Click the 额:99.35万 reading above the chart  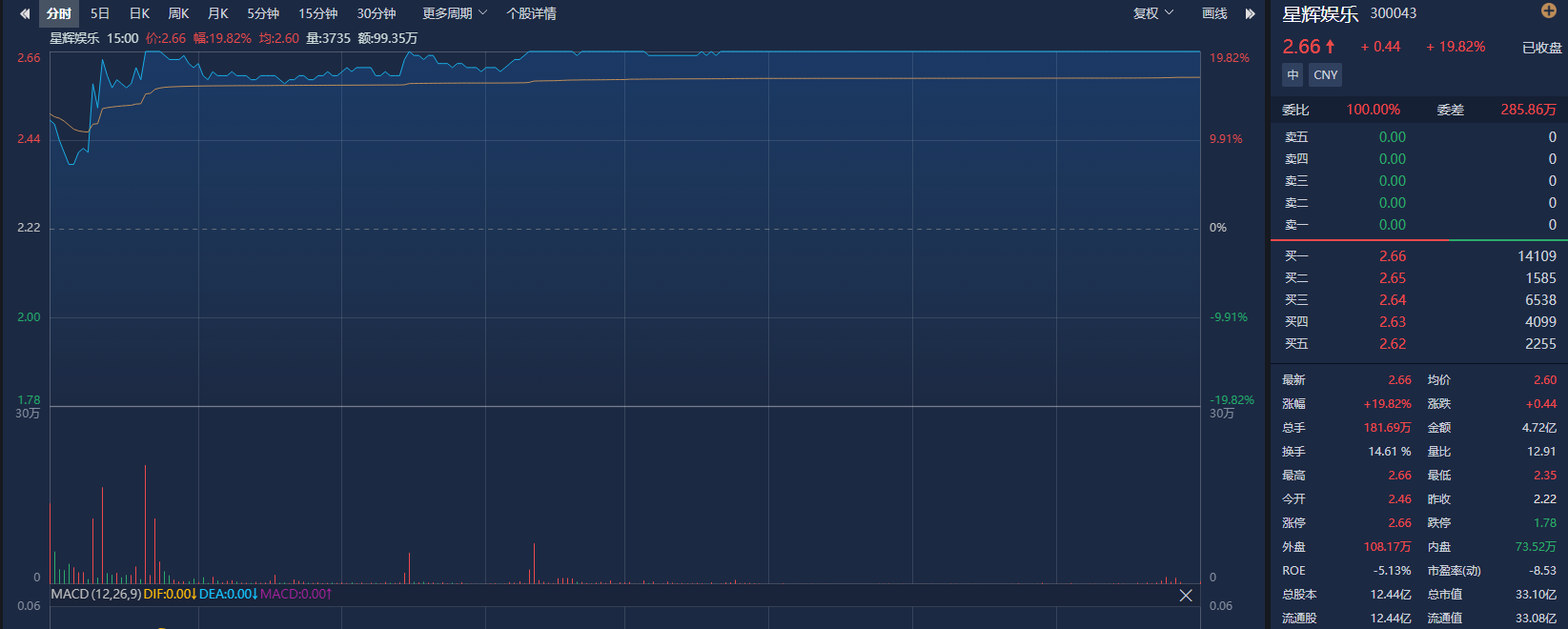point(387,38)
